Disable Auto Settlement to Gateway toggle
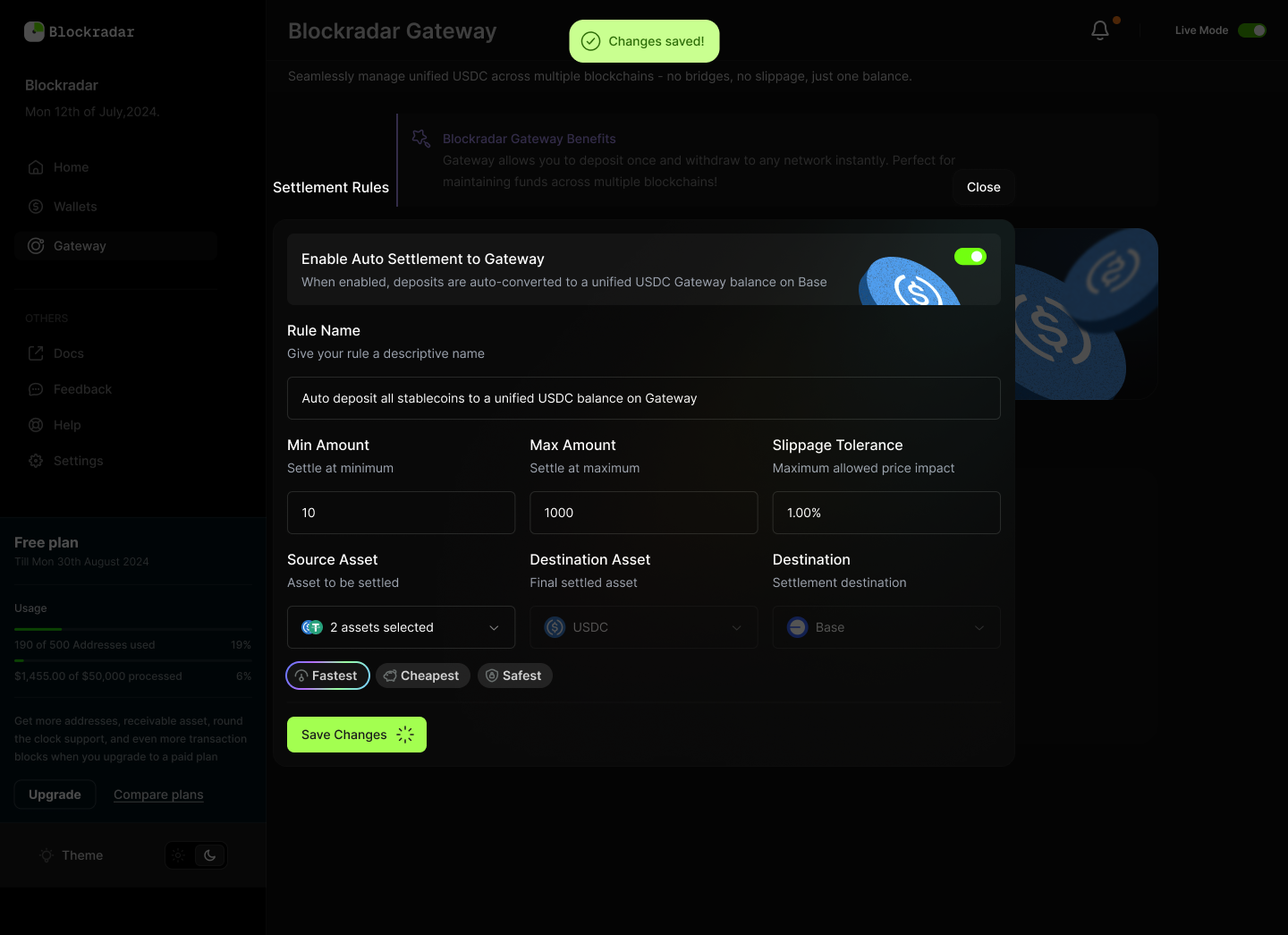 click(x=970, y=257)
